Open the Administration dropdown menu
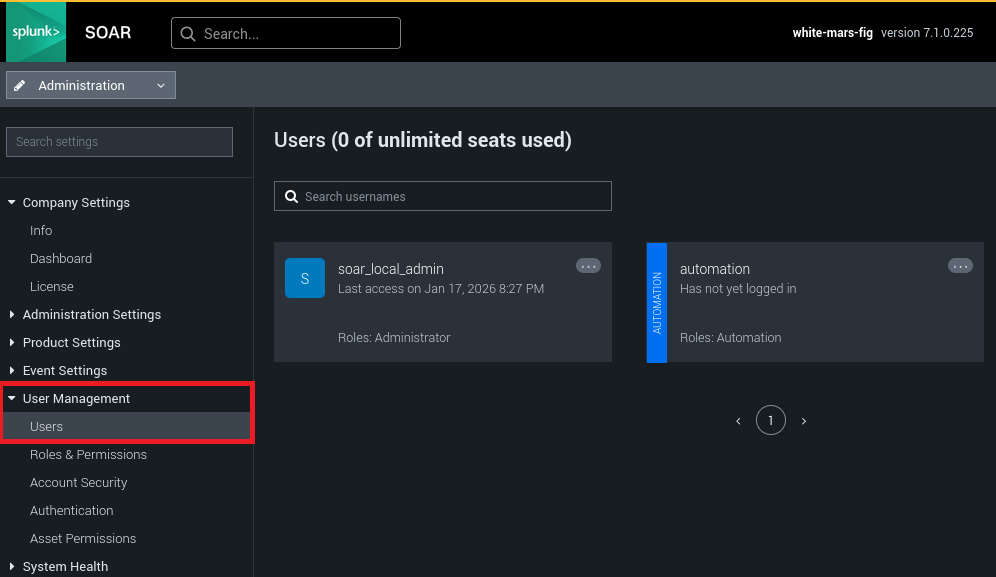Image resolution: width=996 pixels, height=577 pixels. (x=91, y=85)
